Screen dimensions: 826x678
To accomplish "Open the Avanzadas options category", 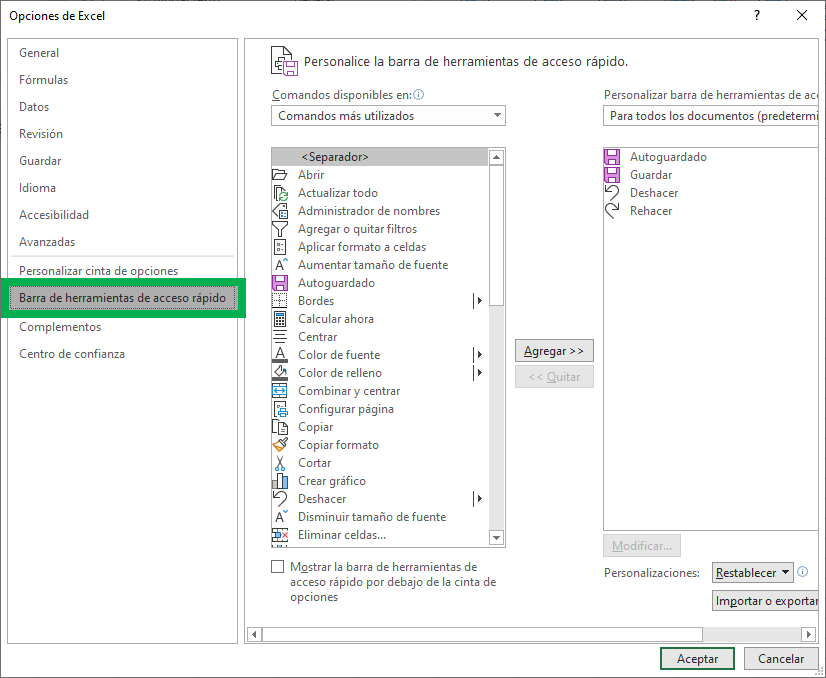I will click(123, 242).
